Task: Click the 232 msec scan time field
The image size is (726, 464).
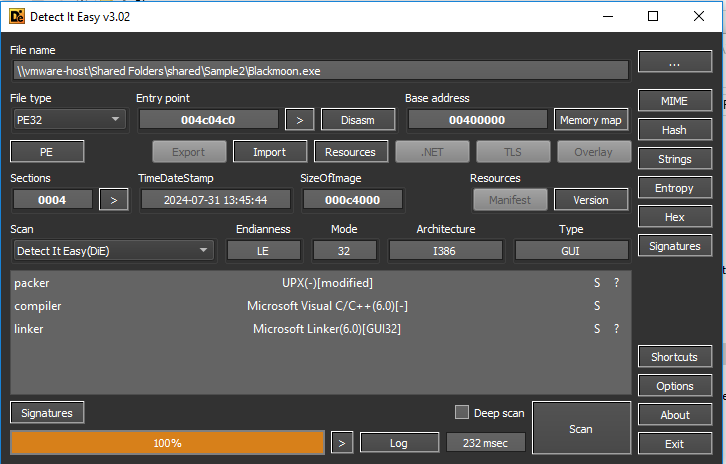Action: (x=486, y=443)
